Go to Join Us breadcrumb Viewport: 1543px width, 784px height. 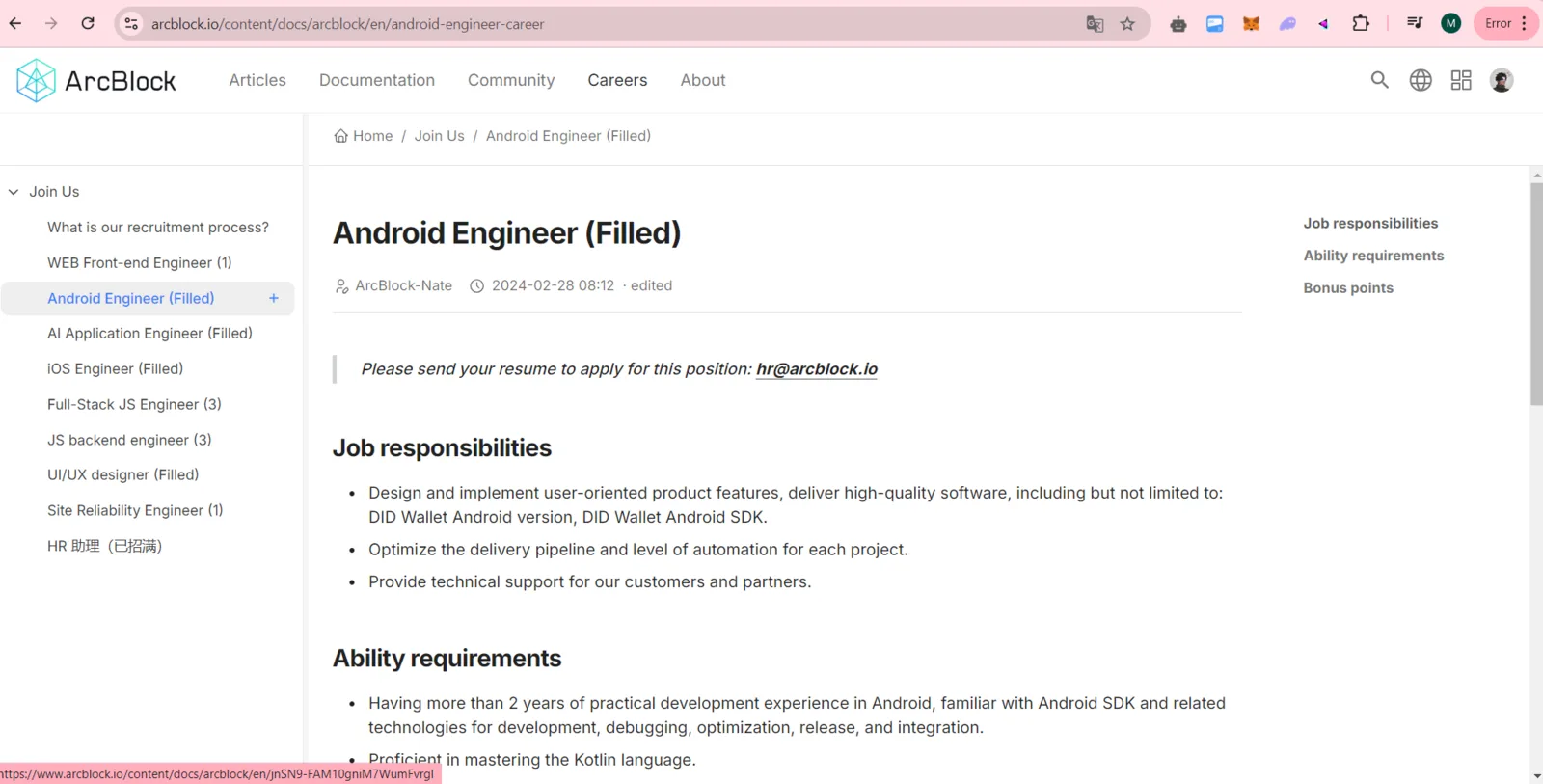pyautogui.click(x=439, y=136)
